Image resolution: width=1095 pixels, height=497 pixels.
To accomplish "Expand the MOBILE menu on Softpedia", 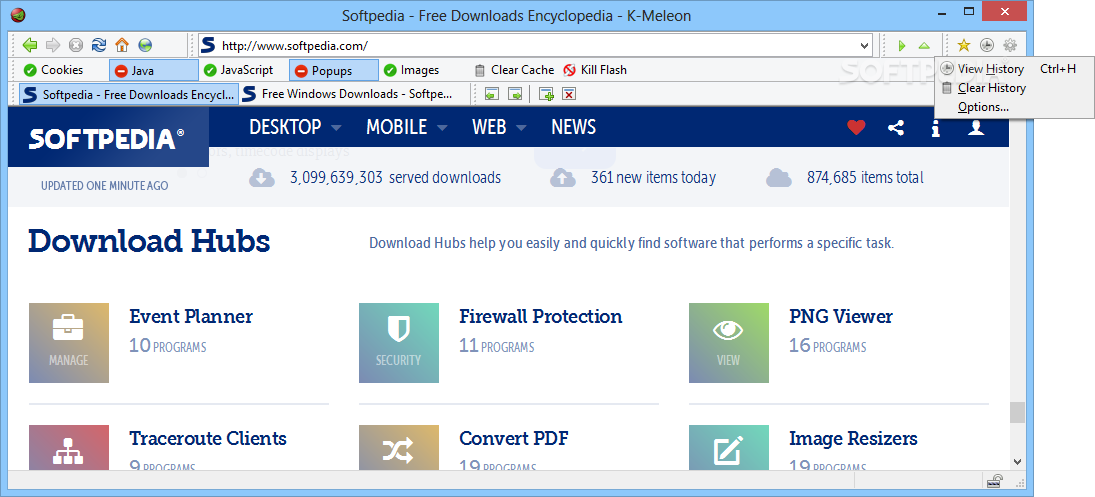I will click(x=406, y=127).
